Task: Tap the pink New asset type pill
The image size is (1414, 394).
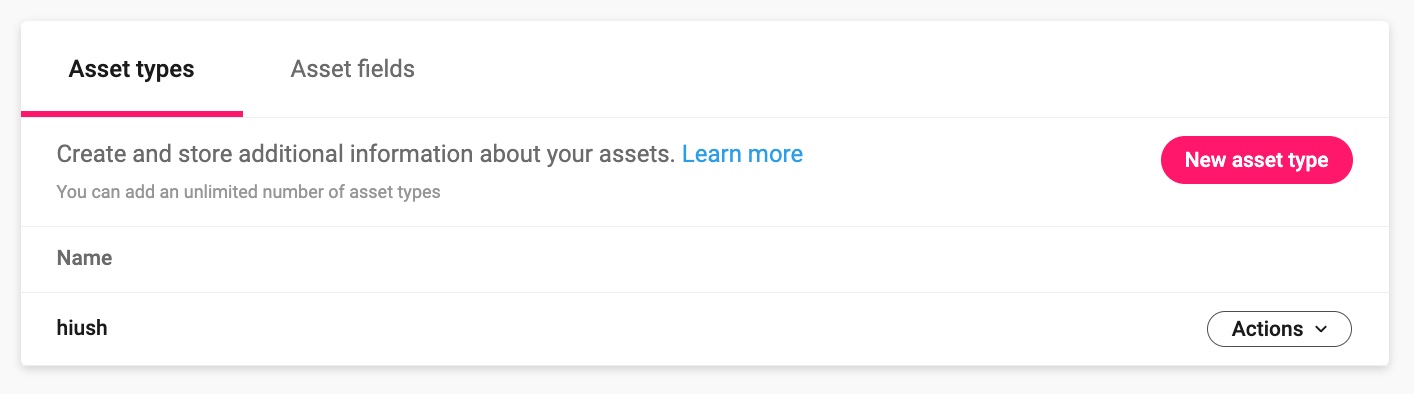Action: coord(1256,160)
